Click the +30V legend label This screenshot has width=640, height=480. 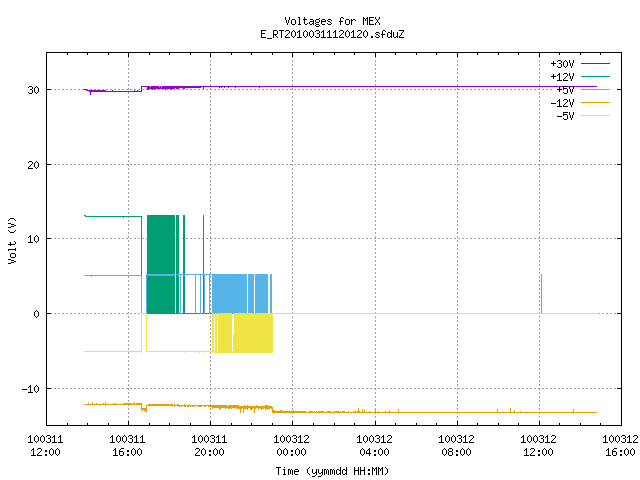pos(562,64)
